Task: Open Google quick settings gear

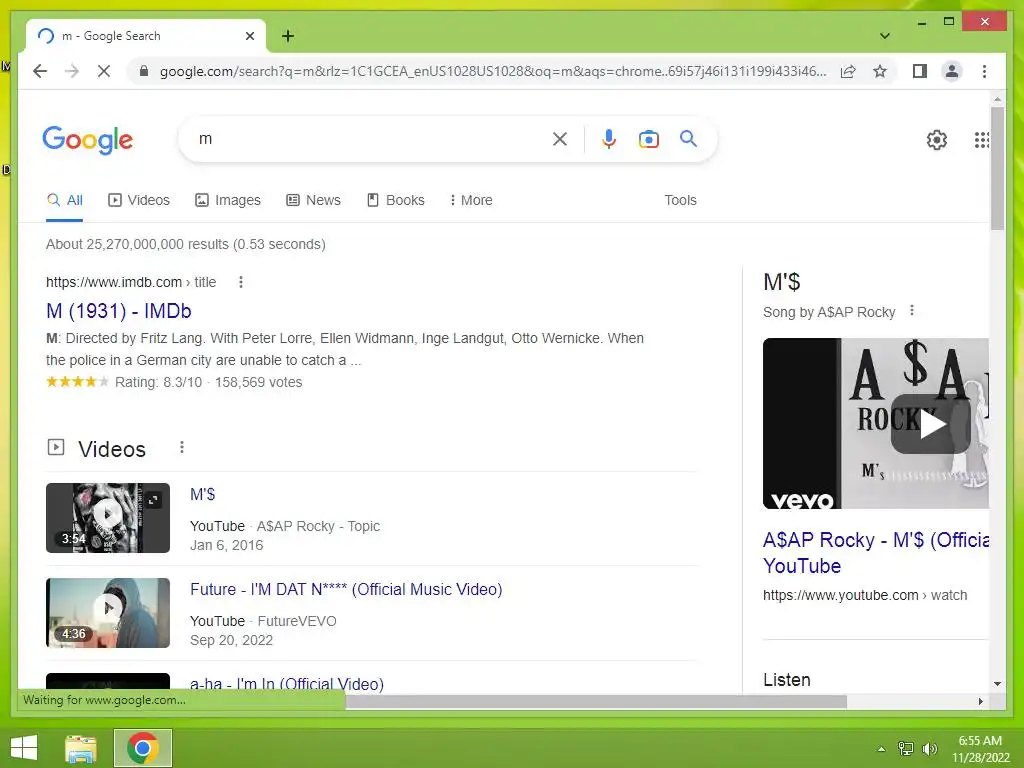Action: point(936,139)
